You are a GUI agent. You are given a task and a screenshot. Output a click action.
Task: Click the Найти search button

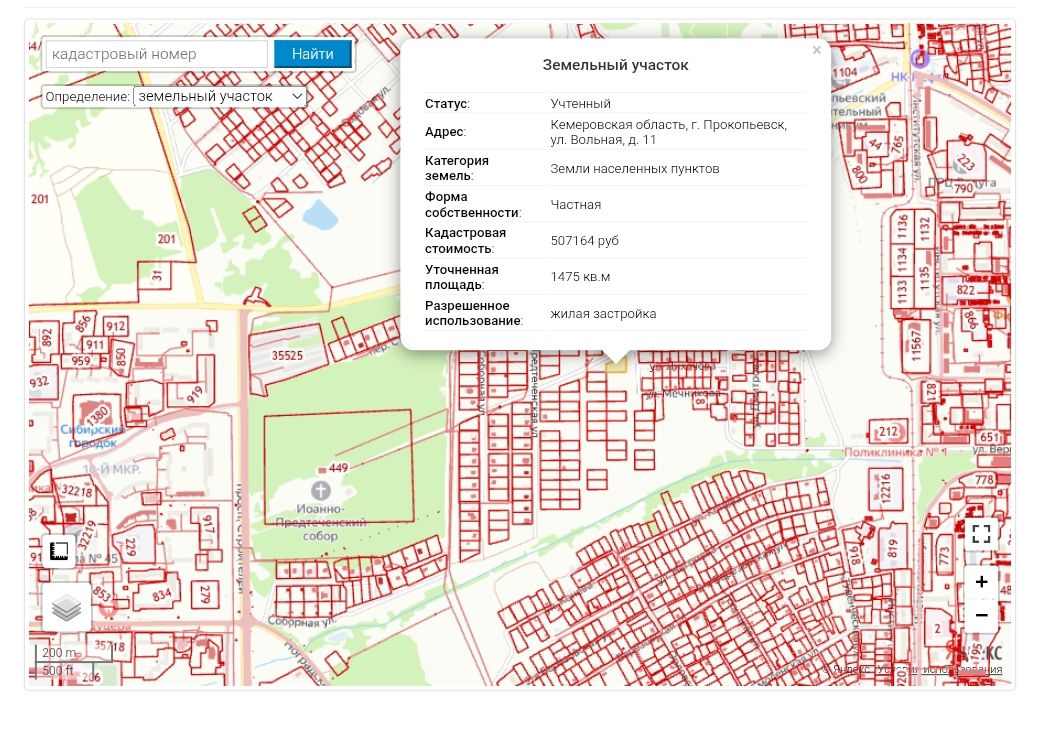(x=313, y=54)
